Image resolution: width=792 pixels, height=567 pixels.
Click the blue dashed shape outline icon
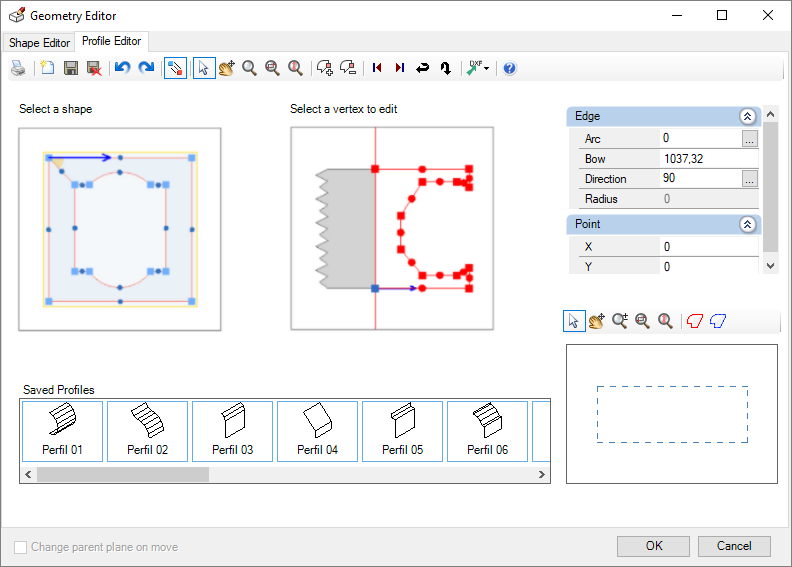717,321
